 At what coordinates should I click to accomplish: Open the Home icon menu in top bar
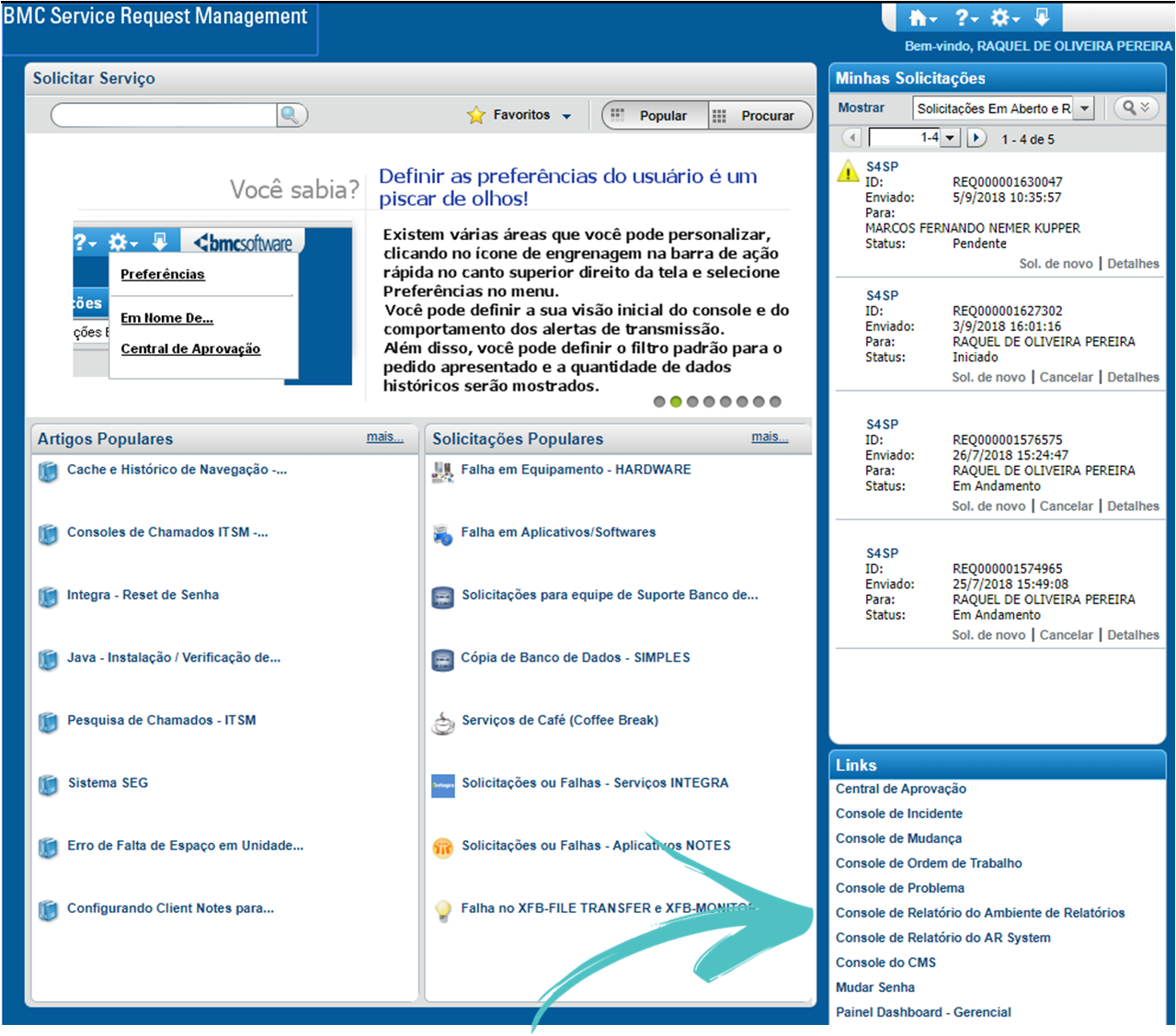tap(922, 17)
